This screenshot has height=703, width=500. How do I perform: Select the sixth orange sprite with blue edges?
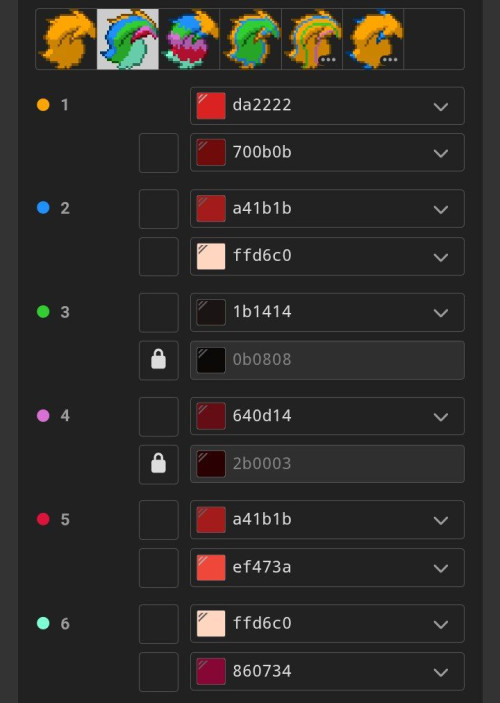[x=373, y=39]
